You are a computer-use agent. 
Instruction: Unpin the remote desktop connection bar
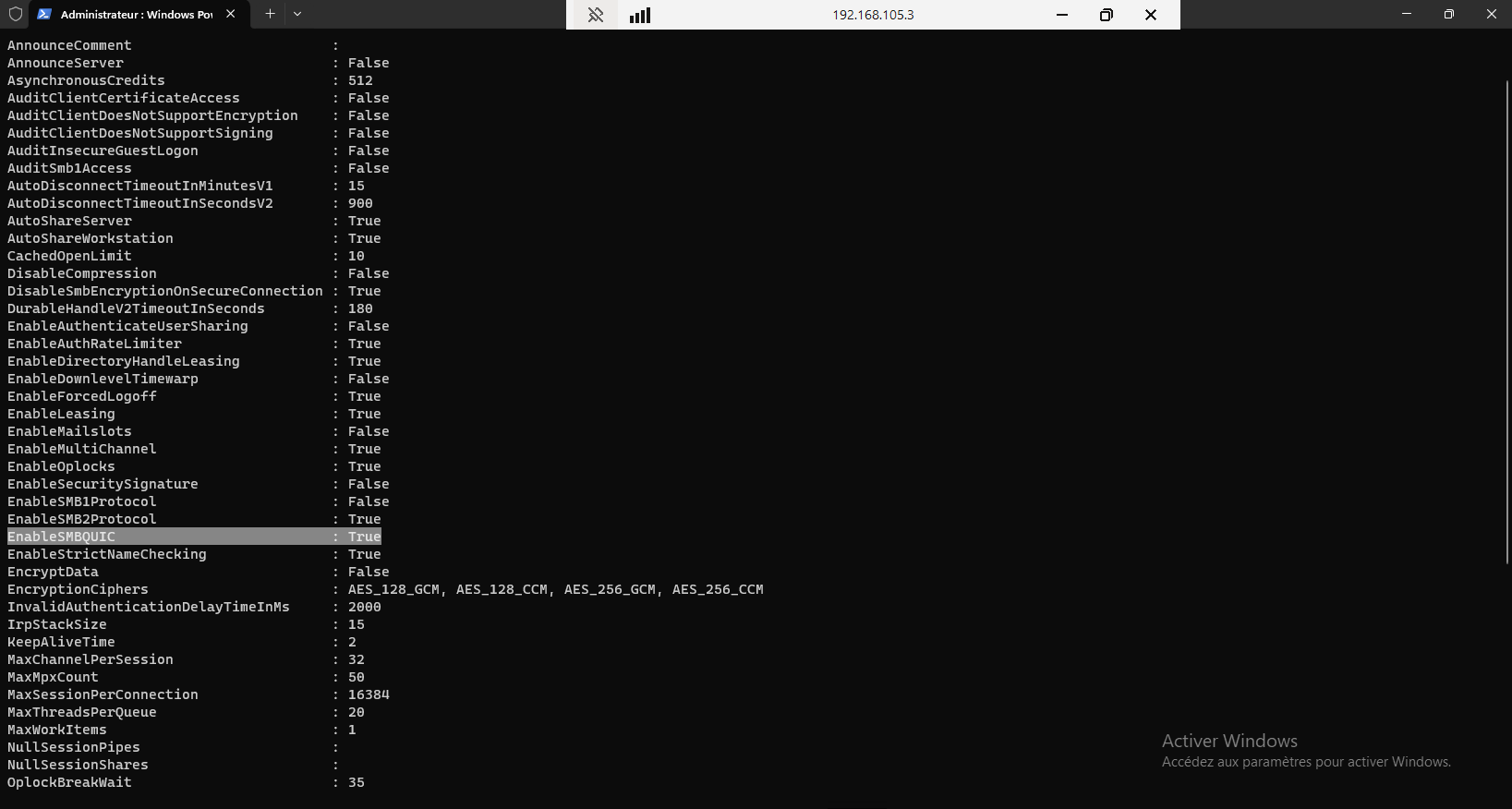tap(596, 15)
